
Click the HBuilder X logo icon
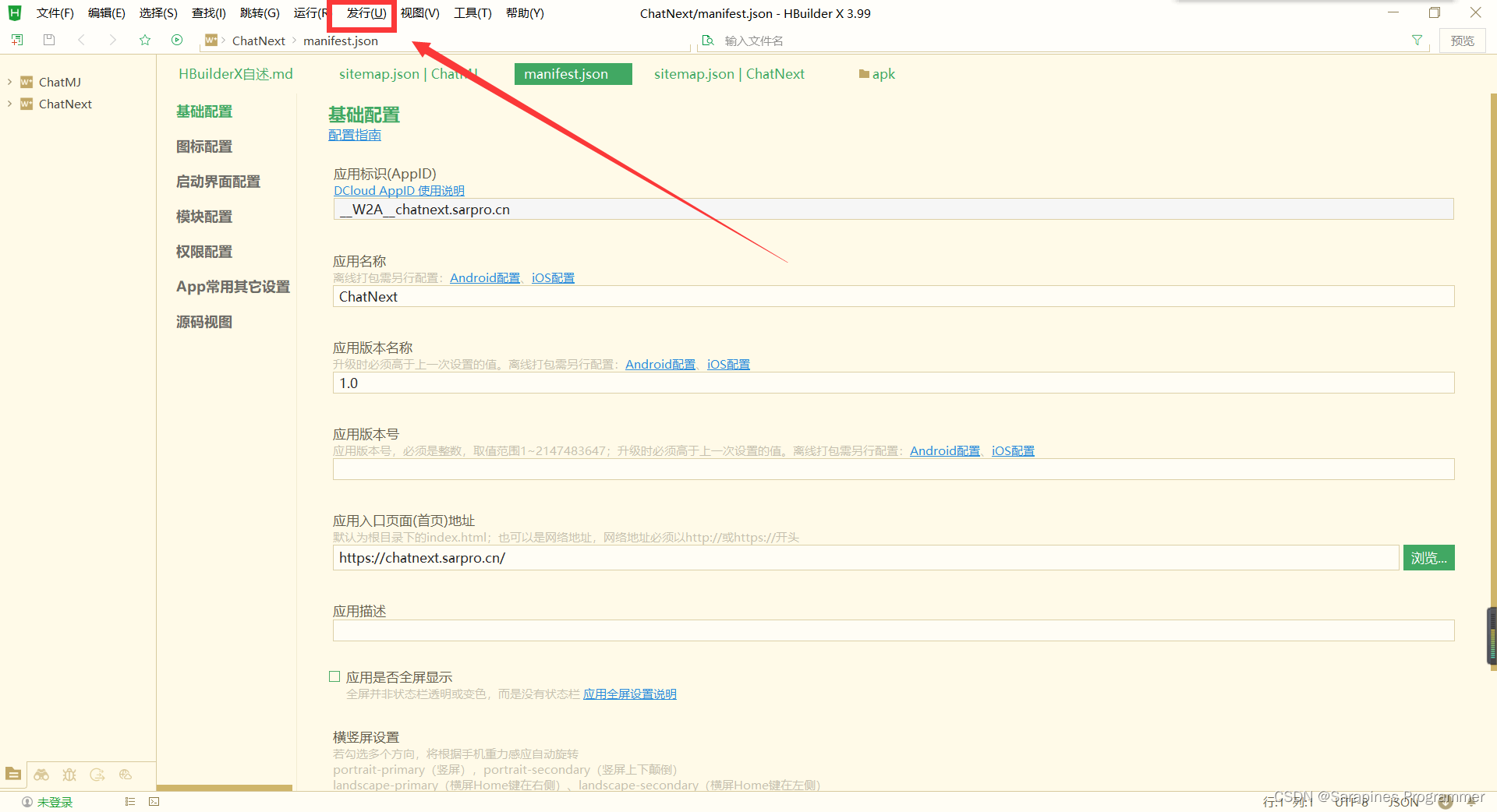15,12
